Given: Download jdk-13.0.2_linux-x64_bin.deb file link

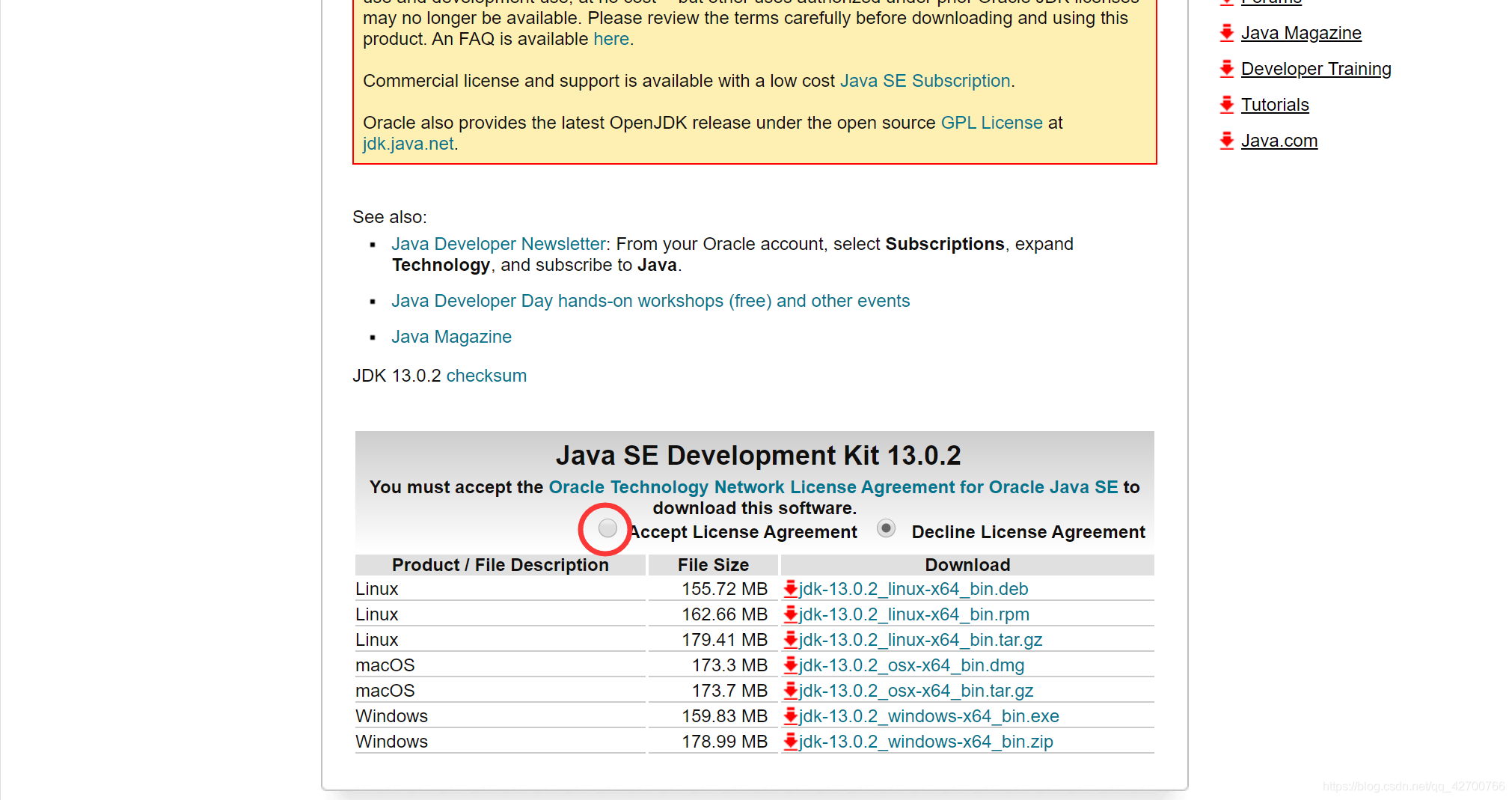Looking at the screenshot, I should (x=913, y=589).
